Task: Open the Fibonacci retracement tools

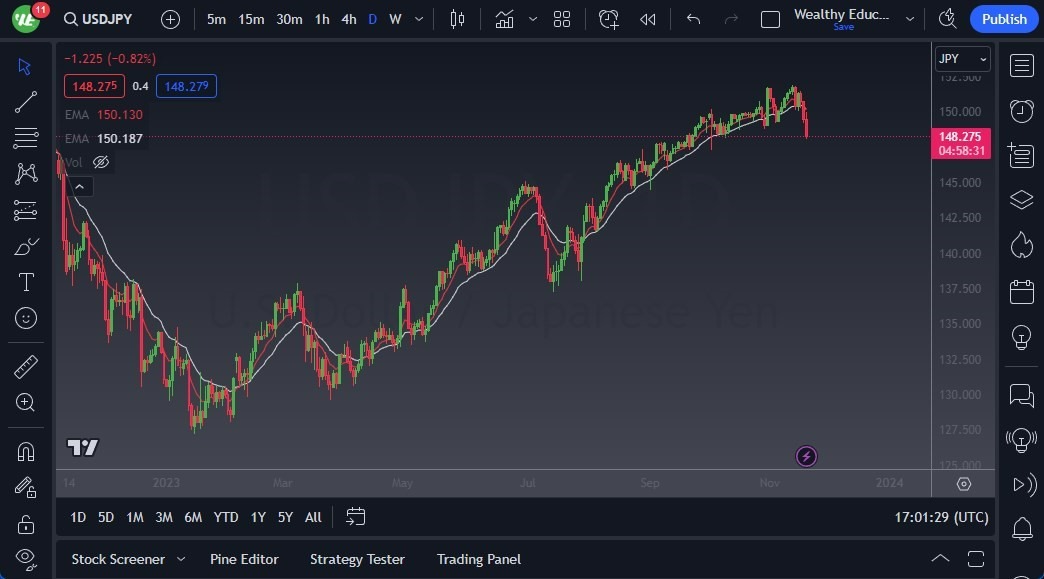Action: coord(25,138)
